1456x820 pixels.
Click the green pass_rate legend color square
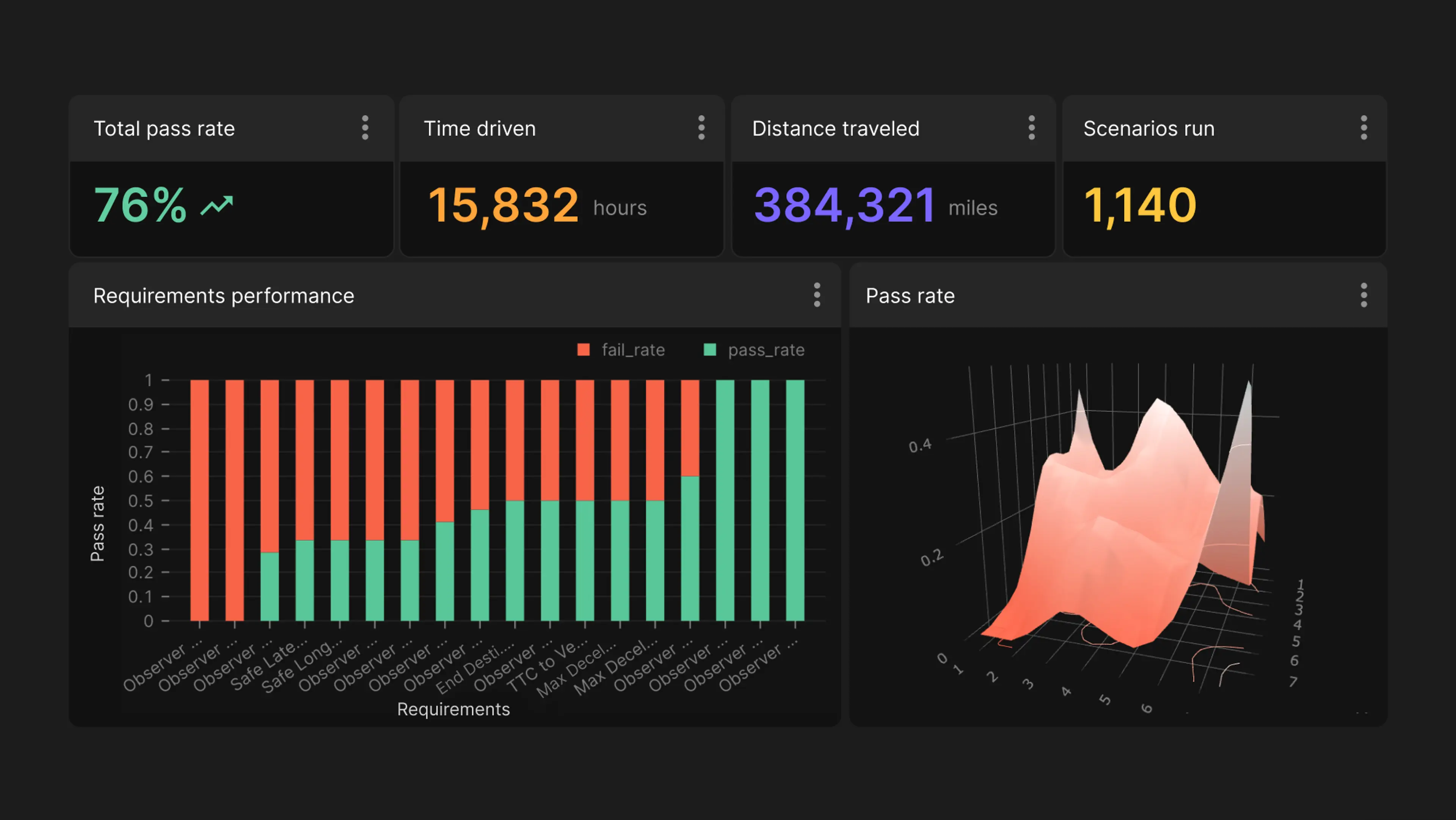(x=710, y=350)
